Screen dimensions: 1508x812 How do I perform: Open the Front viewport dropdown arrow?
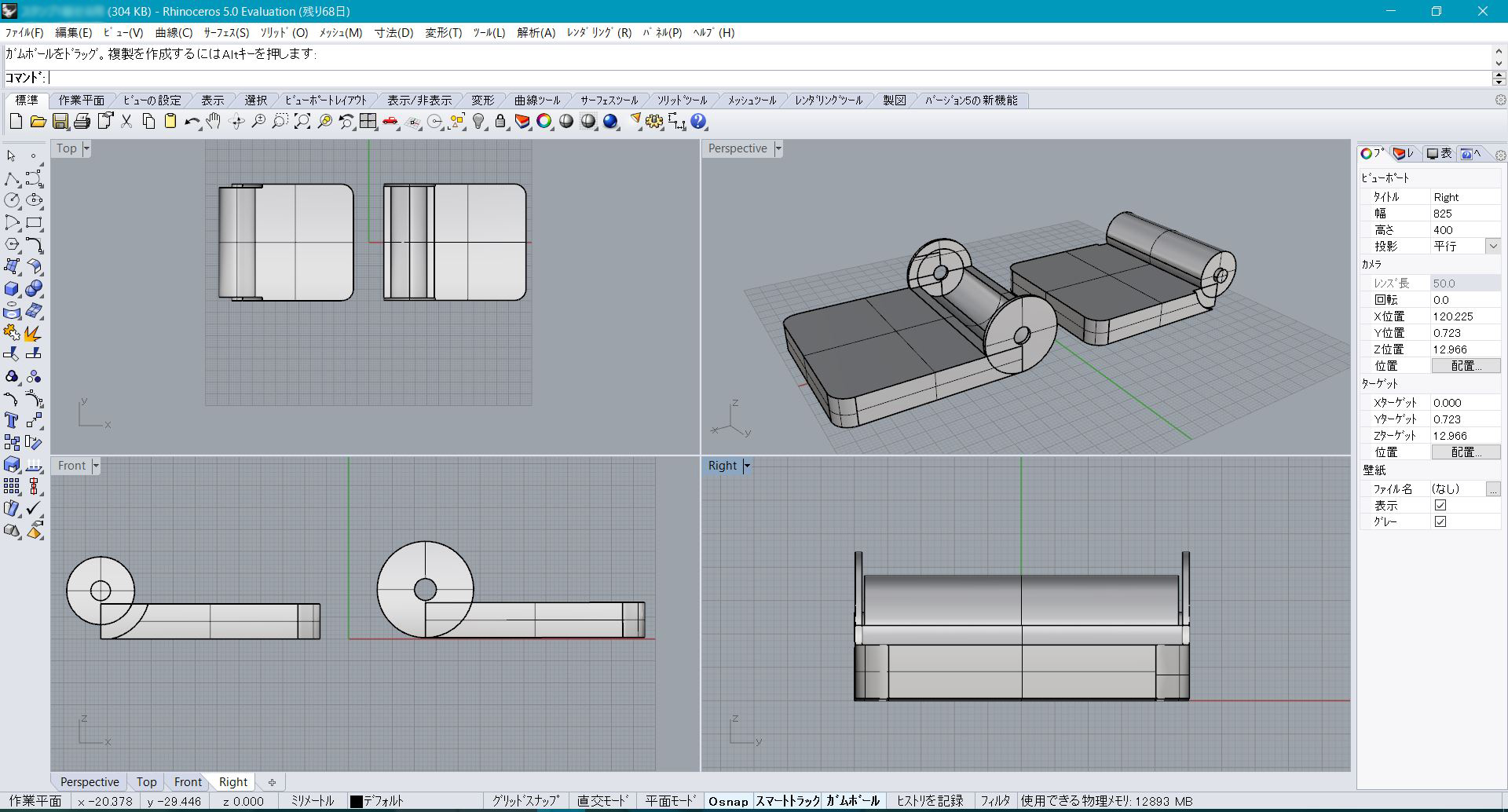(96, 466)
